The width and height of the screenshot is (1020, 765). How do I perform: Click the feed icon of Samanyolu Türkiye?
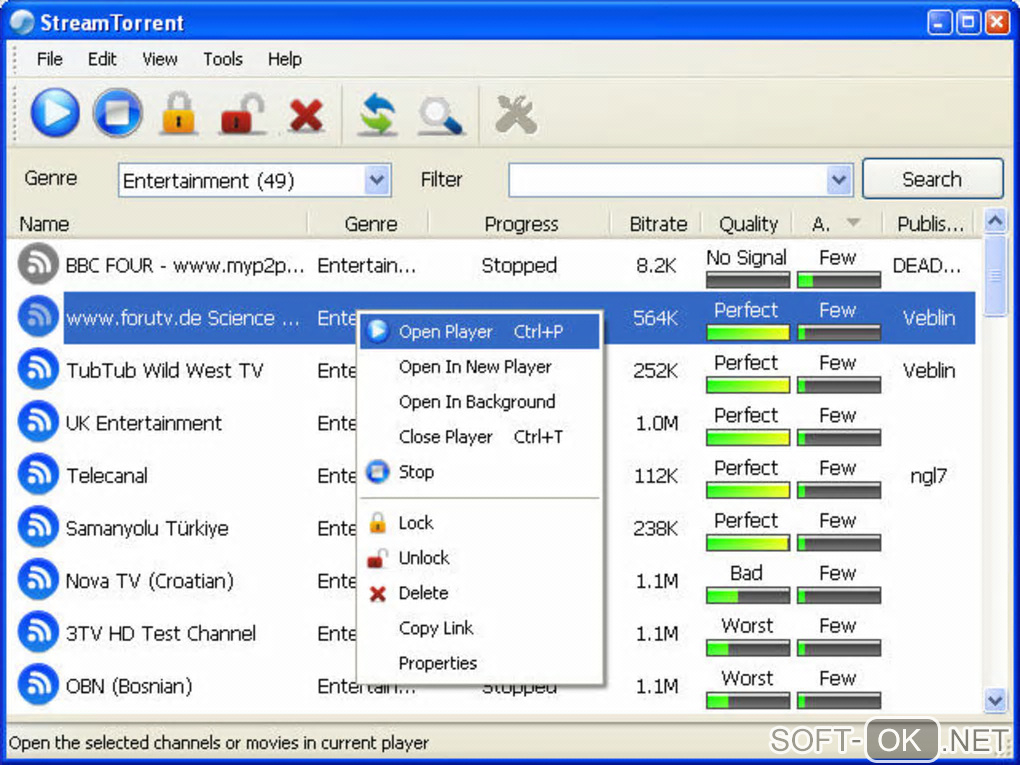38,527
